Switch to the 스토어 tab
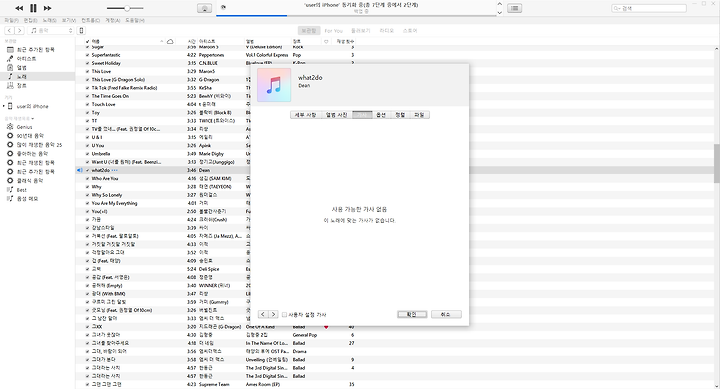Screen dimensions: 720x389 point(410,31)
